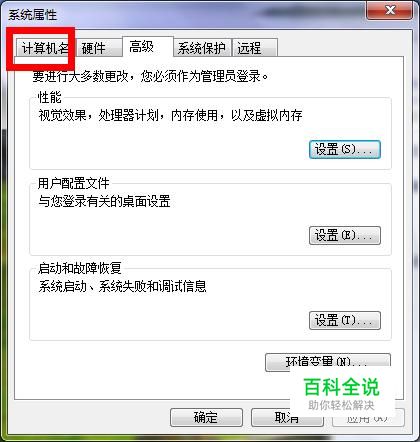Switch to the 远程 tab
This screenshot has height=442, width=420.
click(255, 48)
